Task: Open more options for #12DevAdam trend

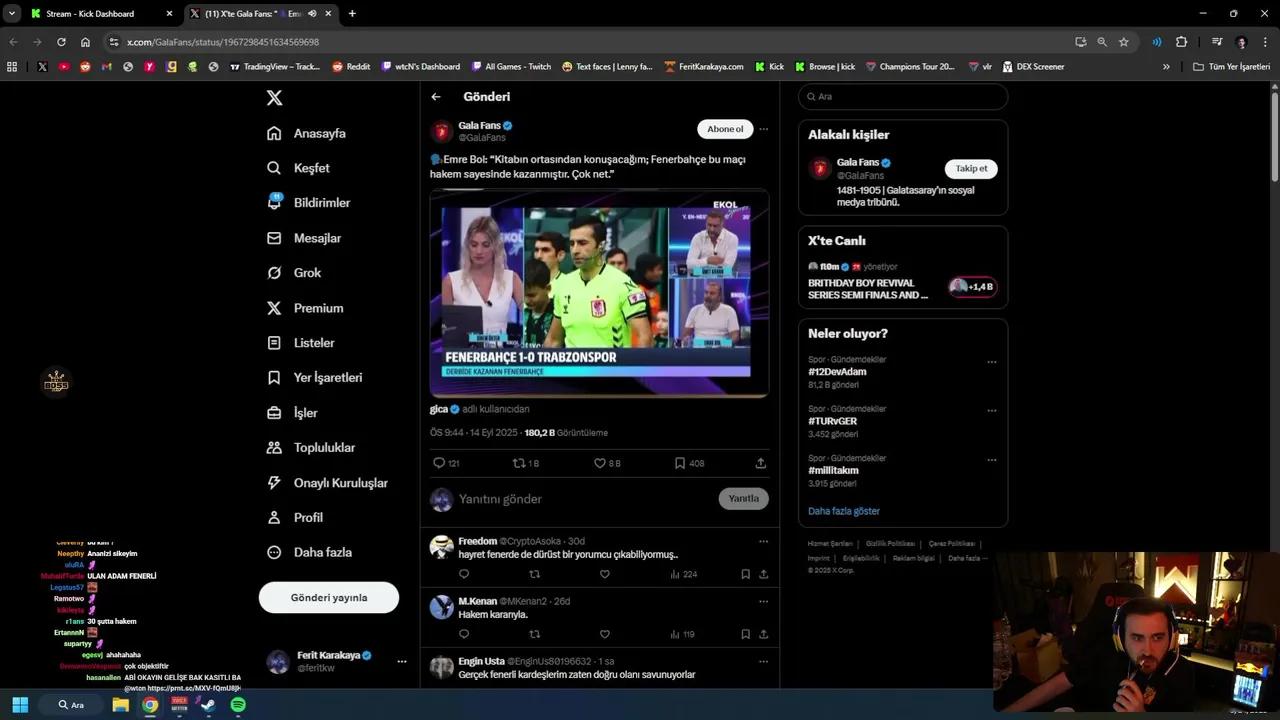Action: click(x=992, y=362)
